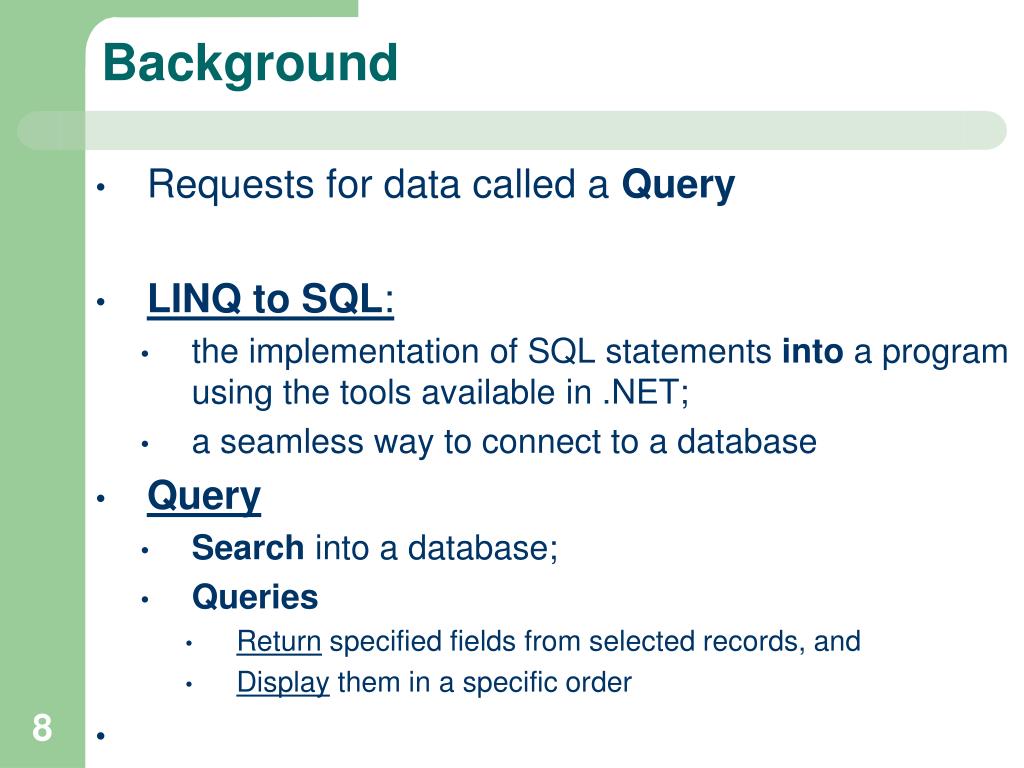Click the bold word into
The height and width of the screenshot is (768, 1024).
812,351
